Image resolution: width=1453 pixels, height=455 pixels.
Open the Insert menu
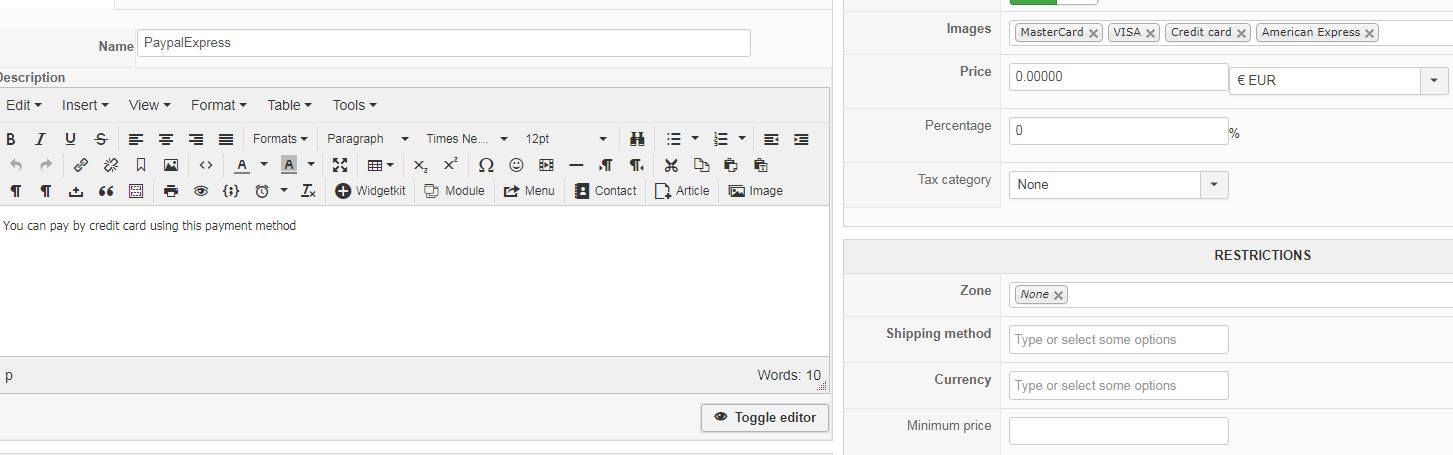(x=85, y=105)
